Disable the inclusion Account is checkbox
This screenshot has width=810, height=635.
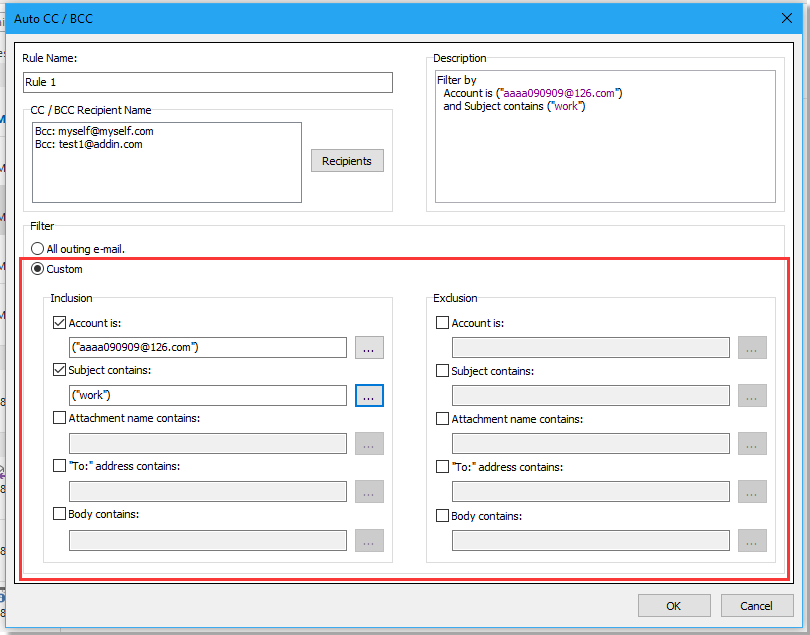[58, 322]
